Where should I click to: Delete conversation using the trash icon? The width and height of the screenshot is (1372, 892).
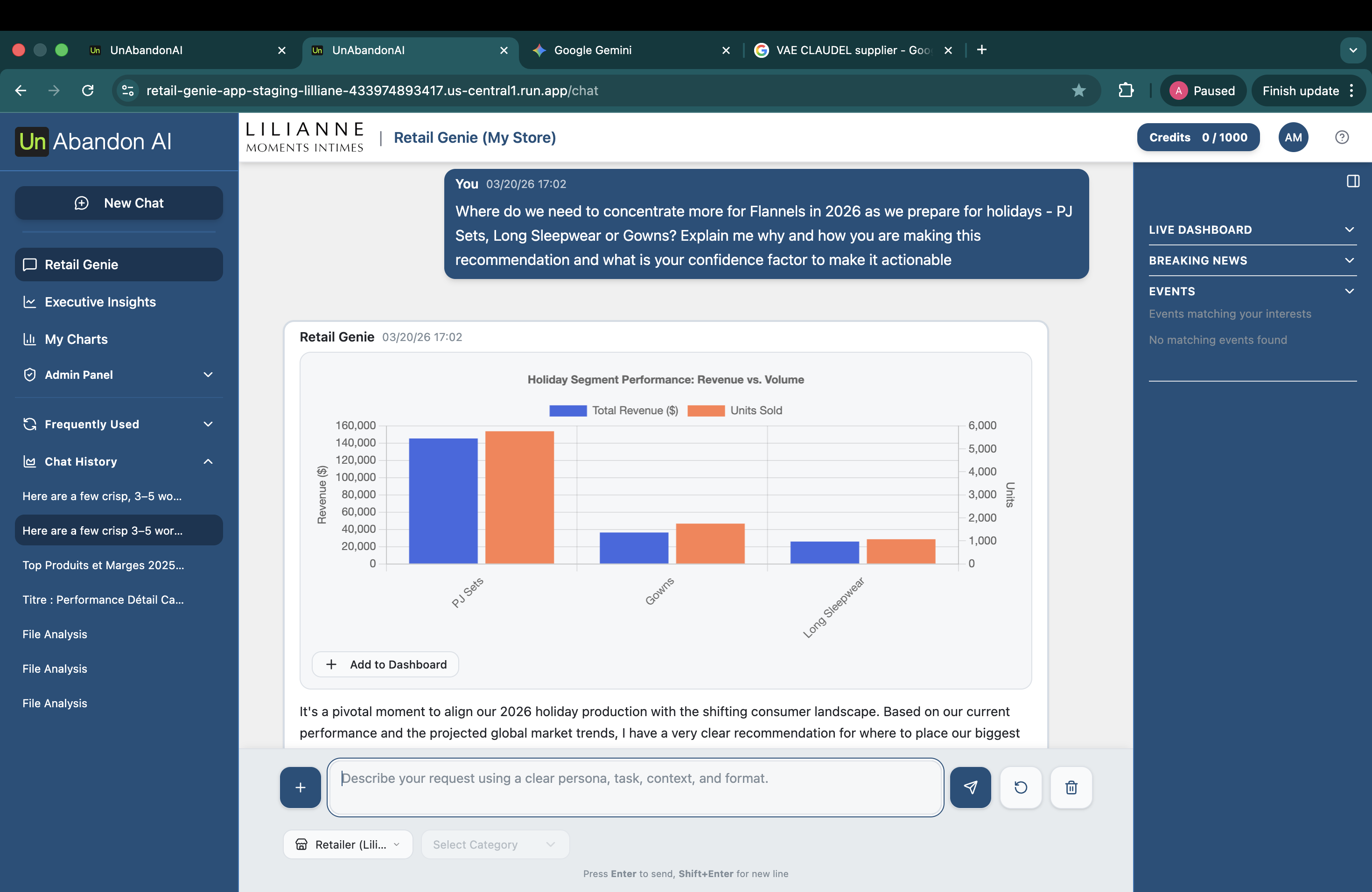pyautogui.click(x=1071, y=787)
